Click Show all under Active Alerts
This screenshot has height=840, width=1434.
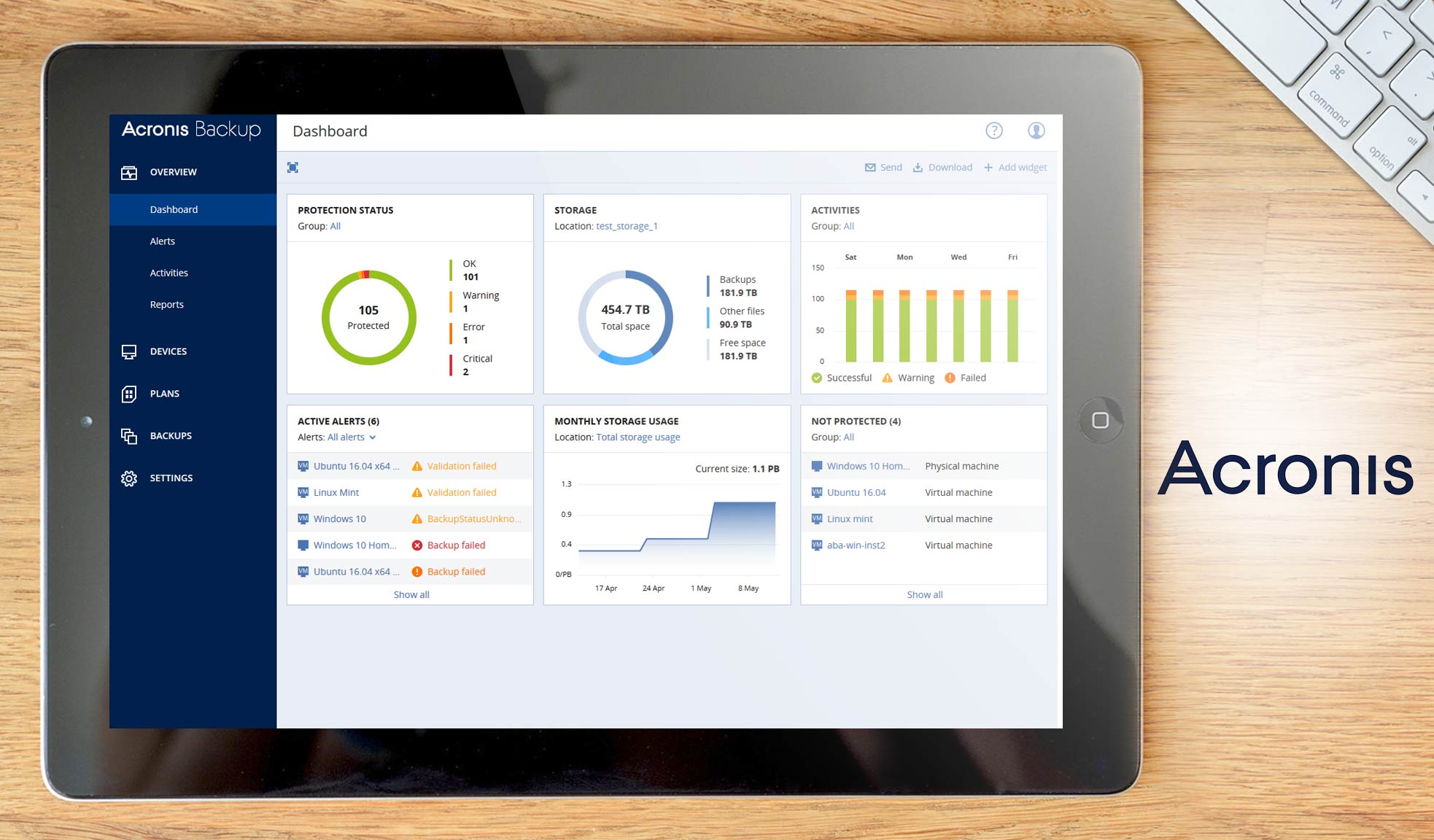point(411,594)
